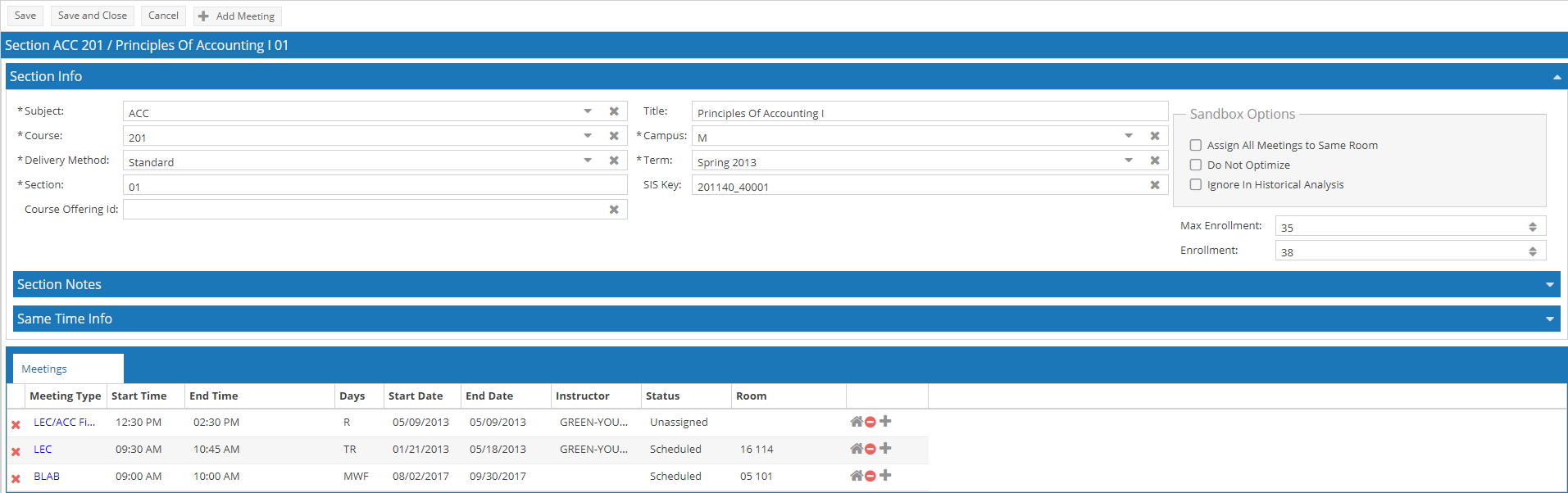Select the Meetings tab
The width and height of the screenshot is (1568, 493).
[x=68, y=369]
